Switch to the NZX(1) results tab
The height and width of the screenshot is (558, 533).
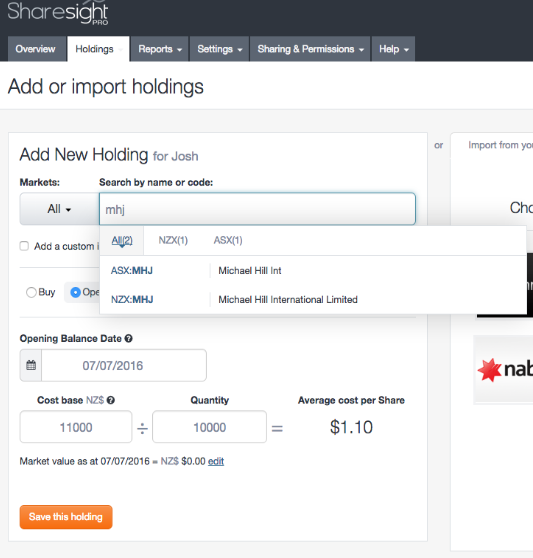pos(173,241)
